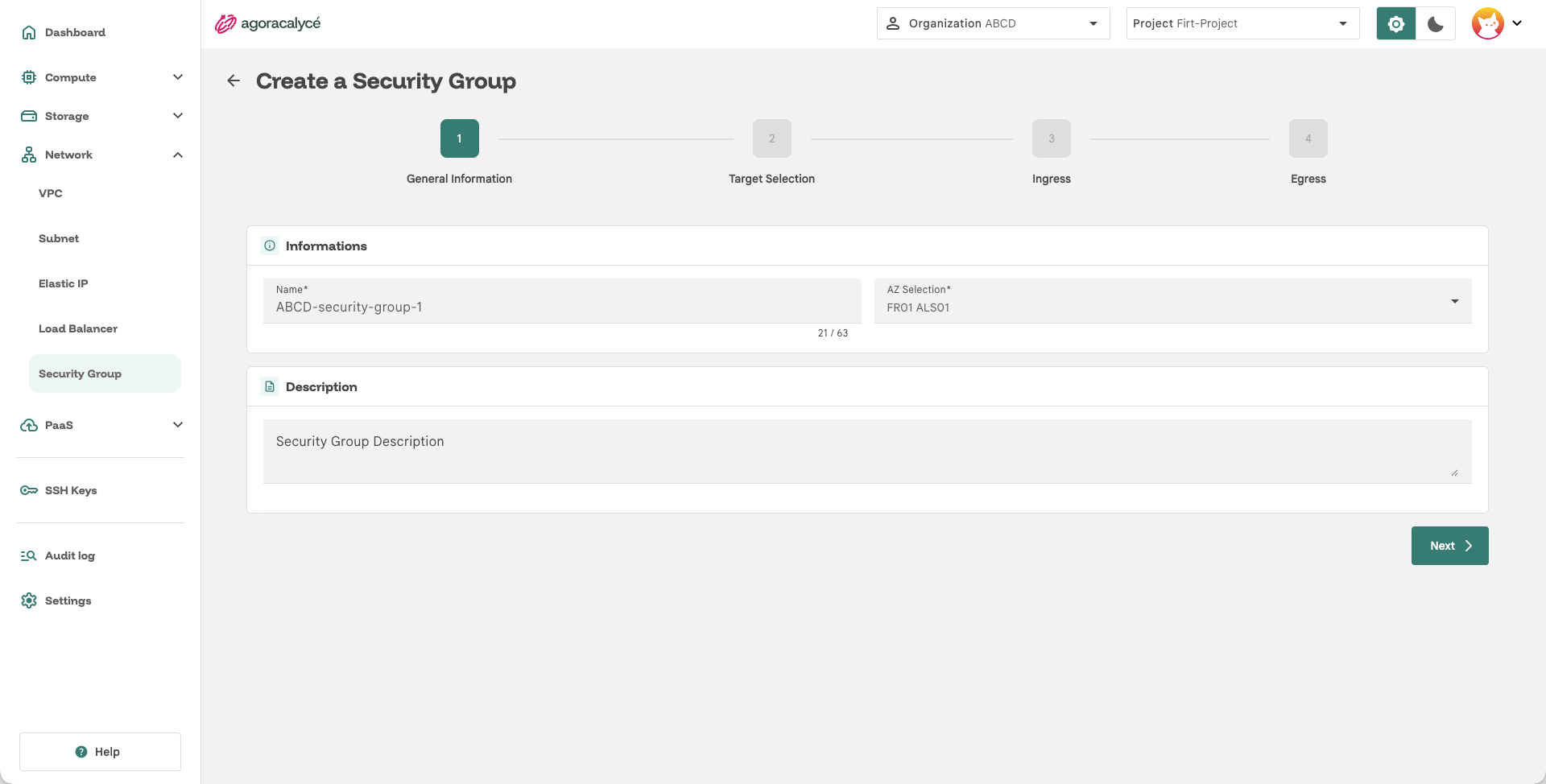Viewport: 1546px width, 784px height.
Task: Click the textarea resize handle
Action: pyautogui.click(x=1454, y=473)
